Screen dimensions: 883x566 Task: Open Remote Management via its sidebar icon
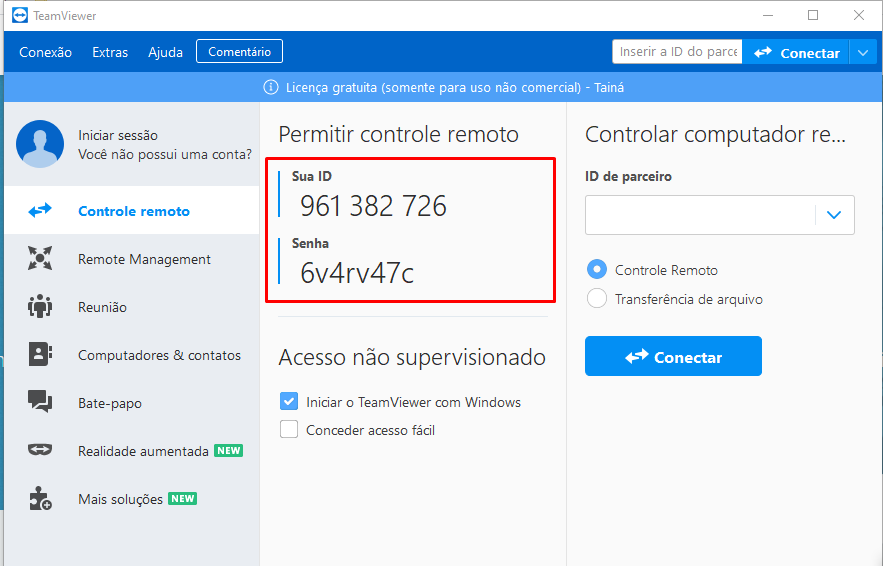click(x=40, y=259)
